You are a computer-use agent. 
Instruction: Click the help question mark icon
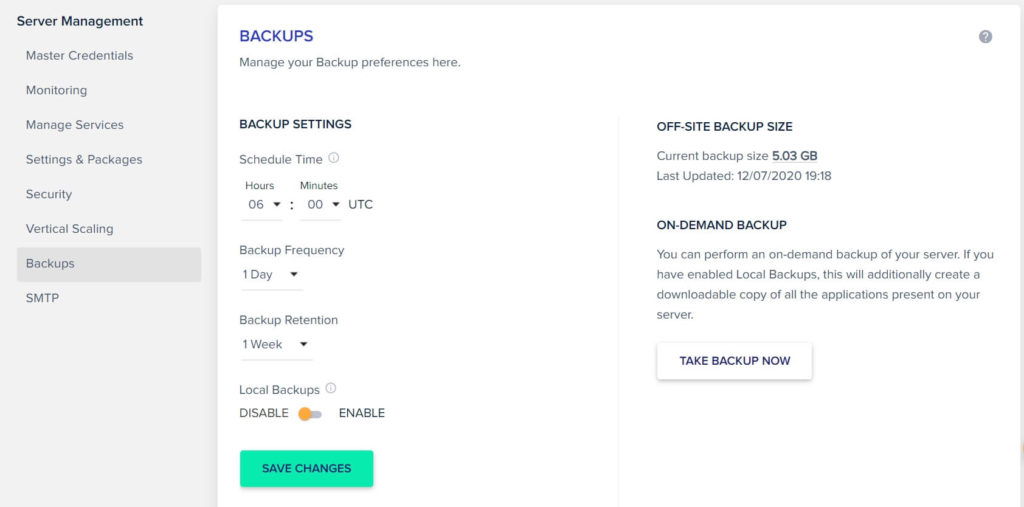(985, 37)
